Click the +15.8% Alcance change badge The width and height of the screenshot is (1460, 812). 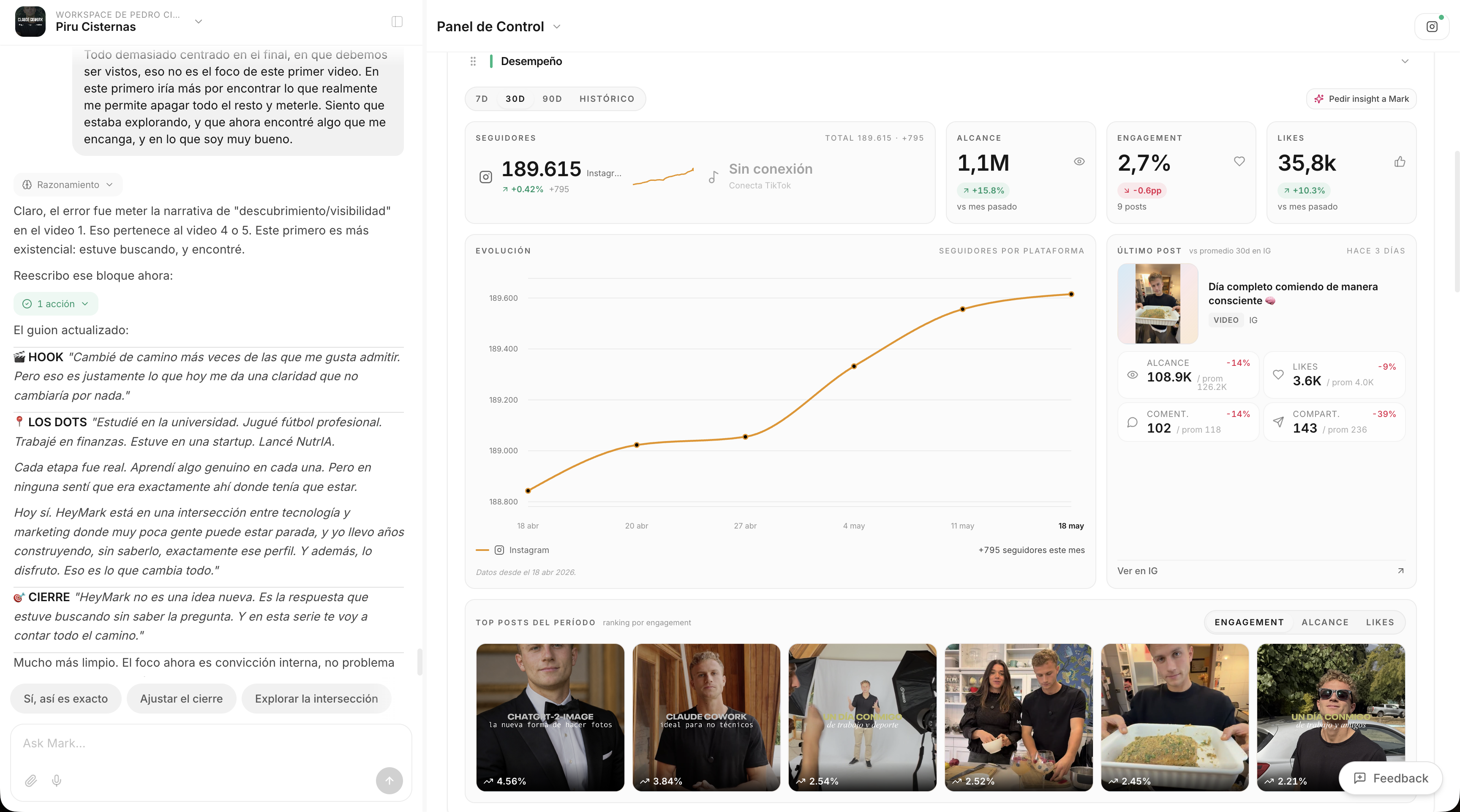pos(983,191)
